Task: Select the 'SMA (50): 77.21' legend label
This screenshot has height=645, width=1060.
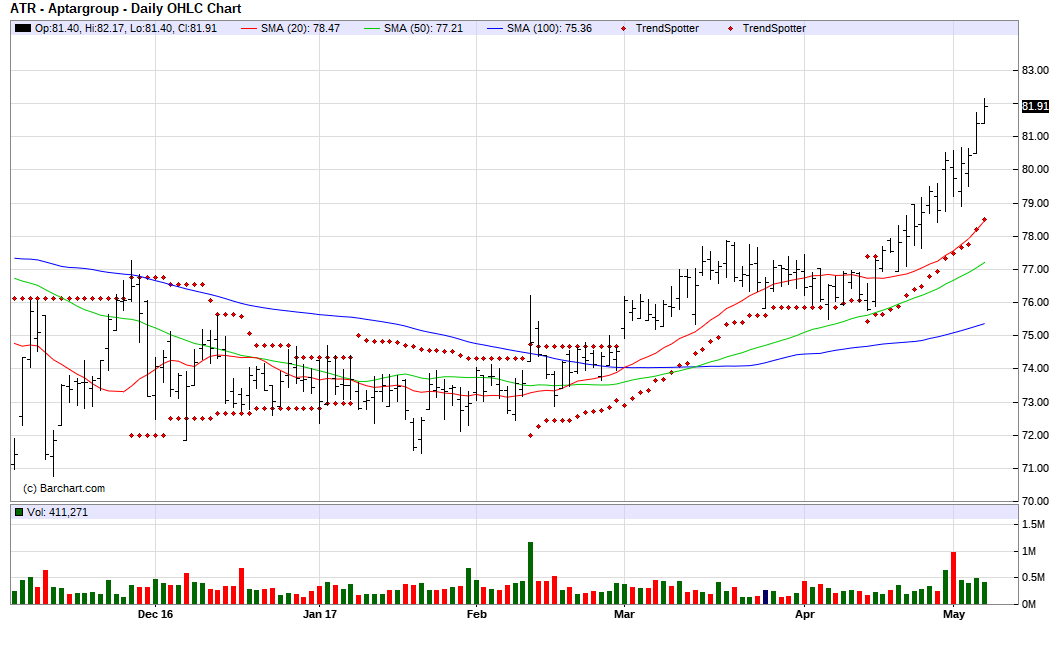Action: tap(423, 28)
